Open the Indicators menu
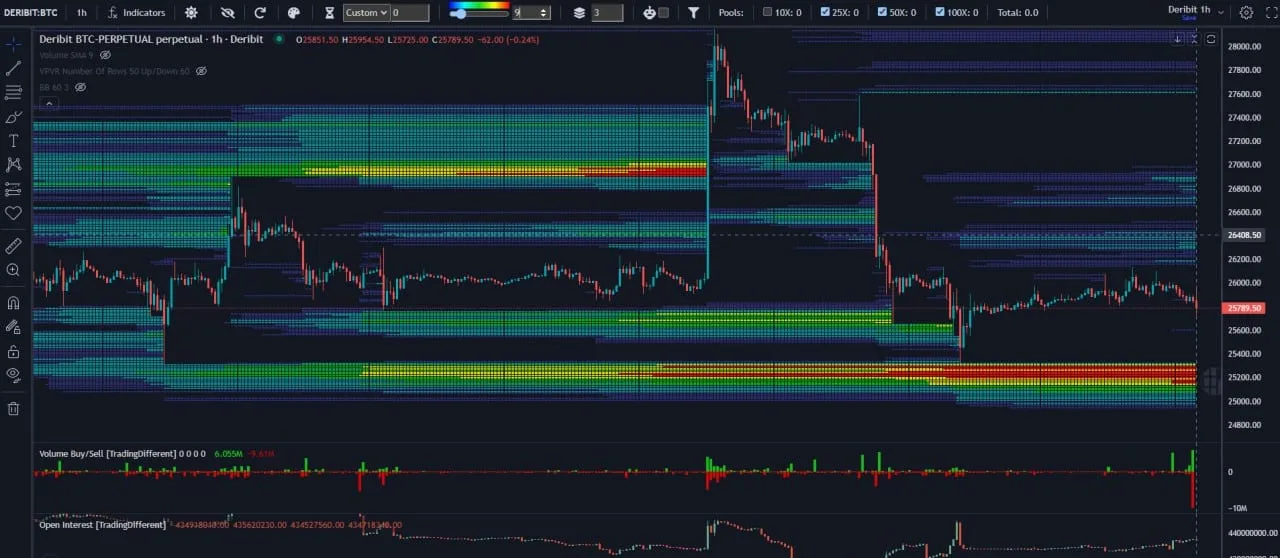This screenshot has height=558, width=1280. click(x=137, y=13)
